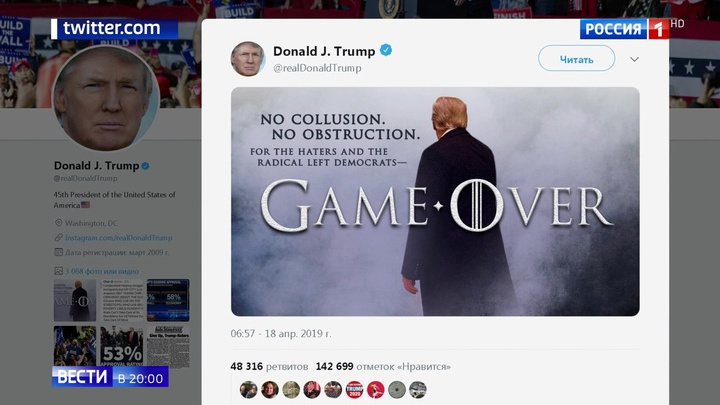Click the 48 316 ретвитов count
This screenshot has width=720, height=405.
269,366
